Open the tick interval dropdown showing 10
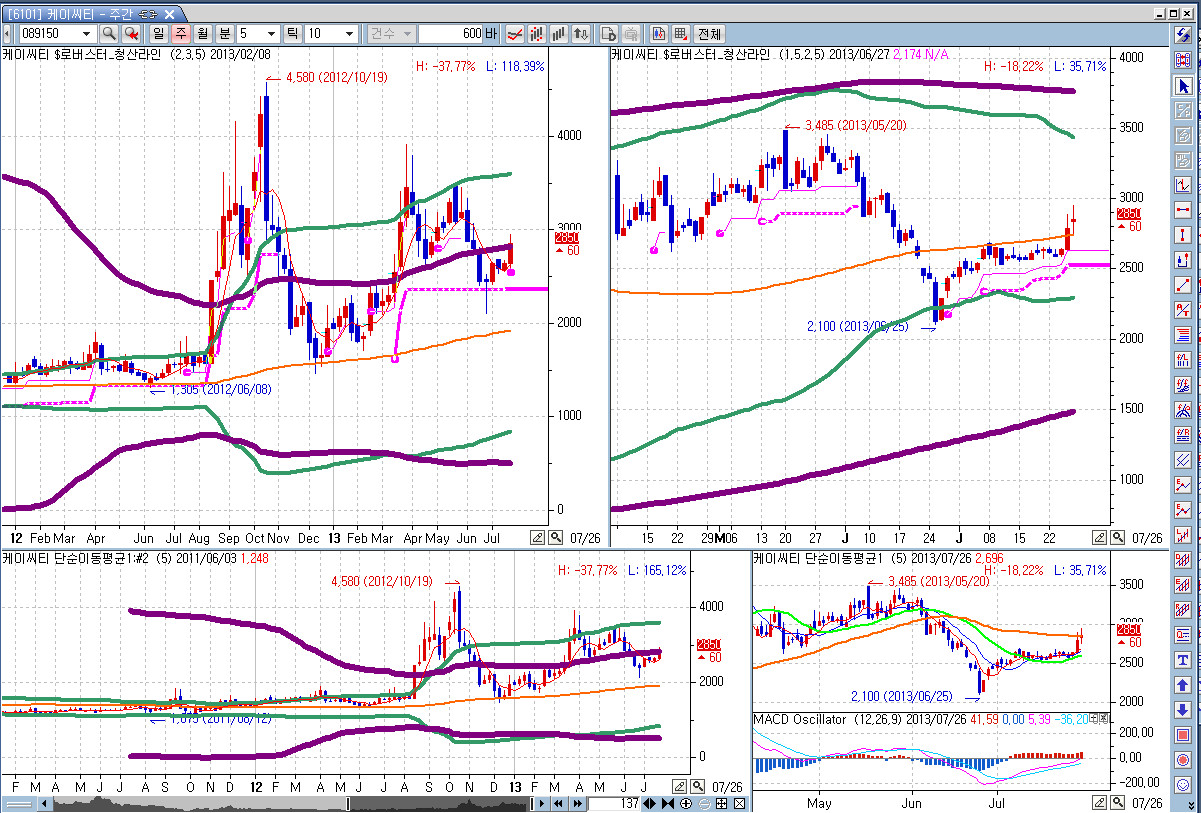 pyautogui.click(x=349, y=33)
